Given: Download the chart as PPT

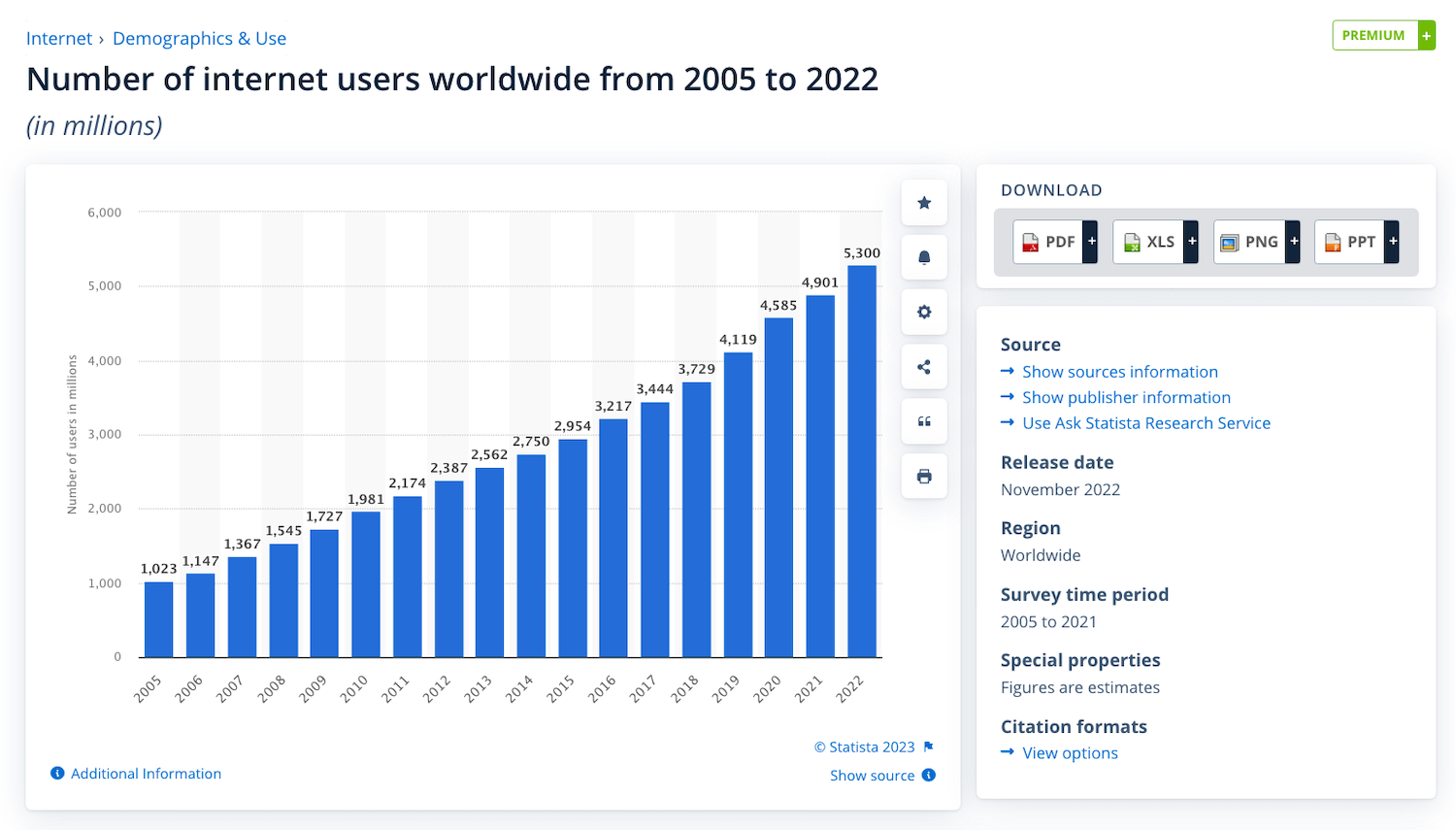Looking at the screenshot, I should (x=1356, y=242).
